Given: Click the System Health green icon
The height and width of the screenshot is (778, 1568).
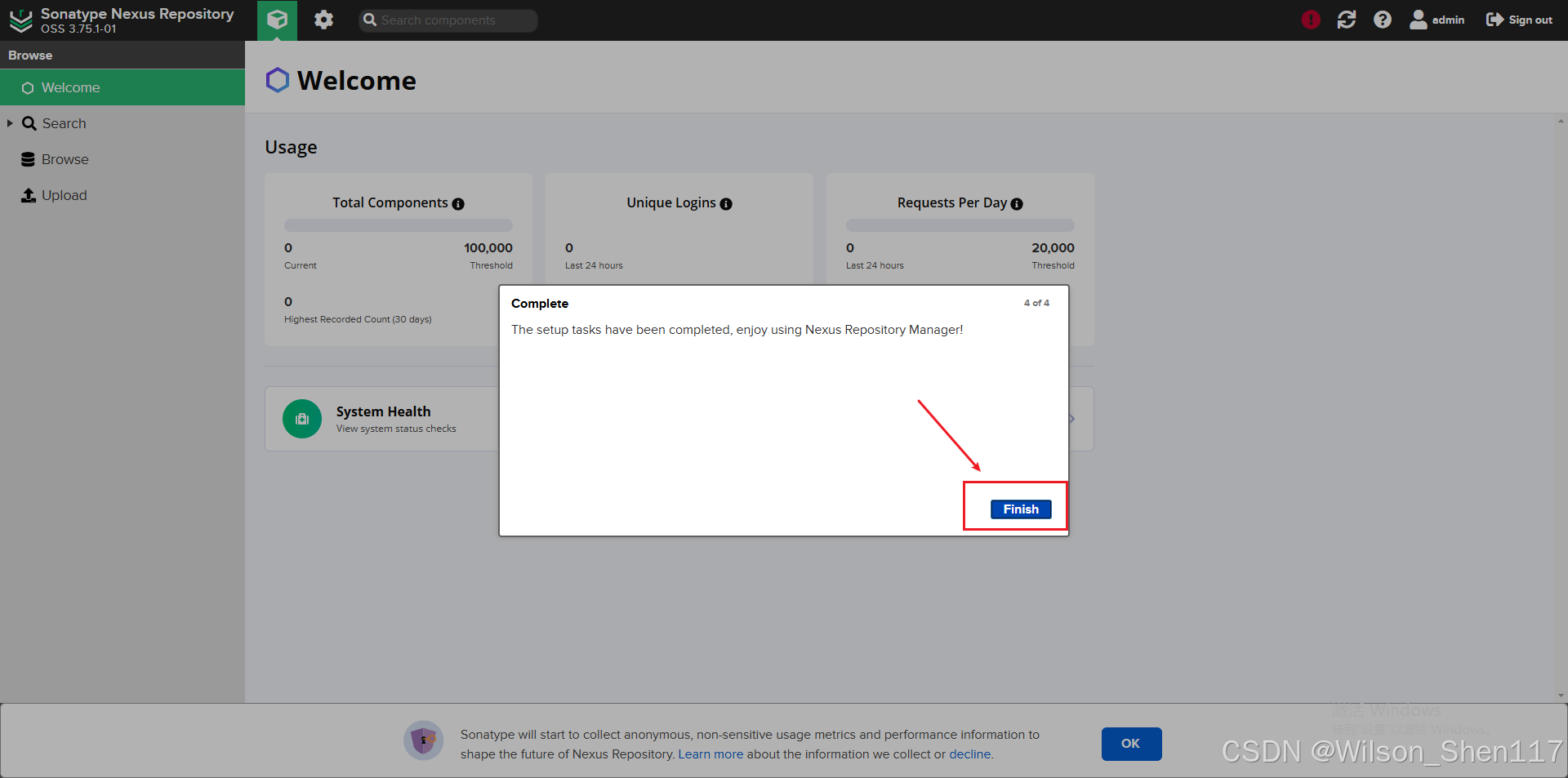Looking at the screenshot, I should coord(302,419).
